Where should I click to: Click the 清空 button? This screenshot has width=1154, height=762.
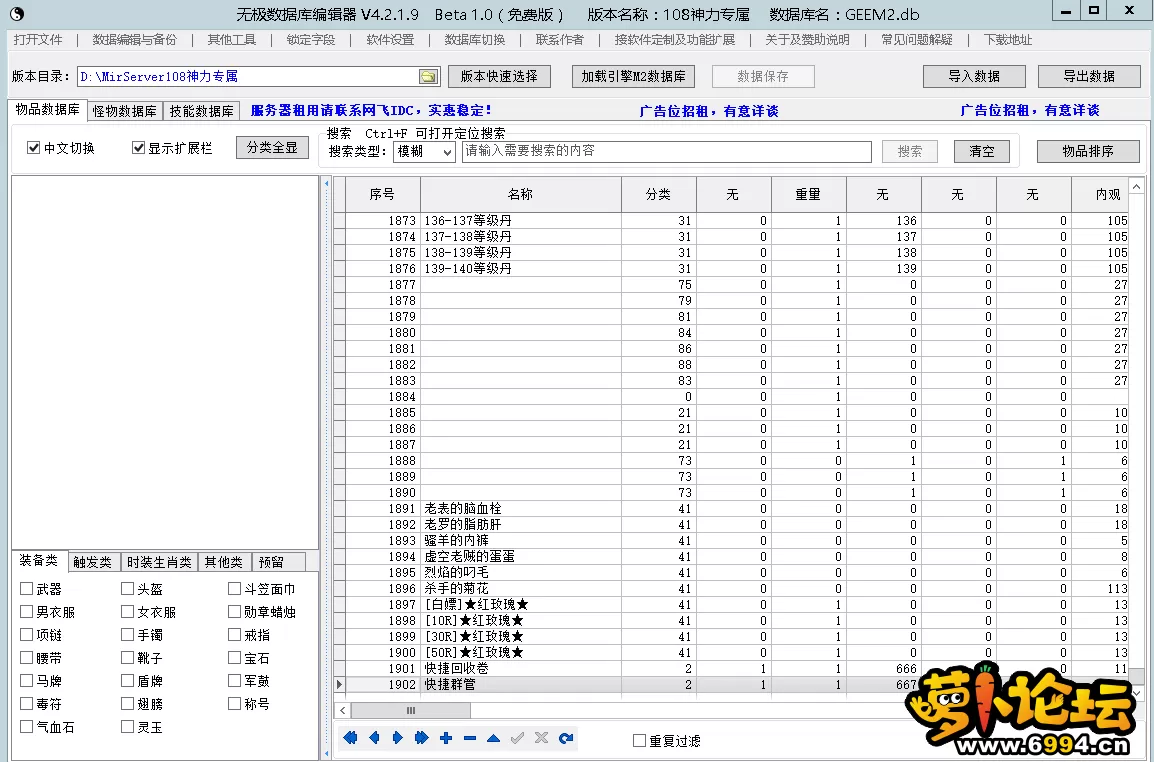point(982,152)
